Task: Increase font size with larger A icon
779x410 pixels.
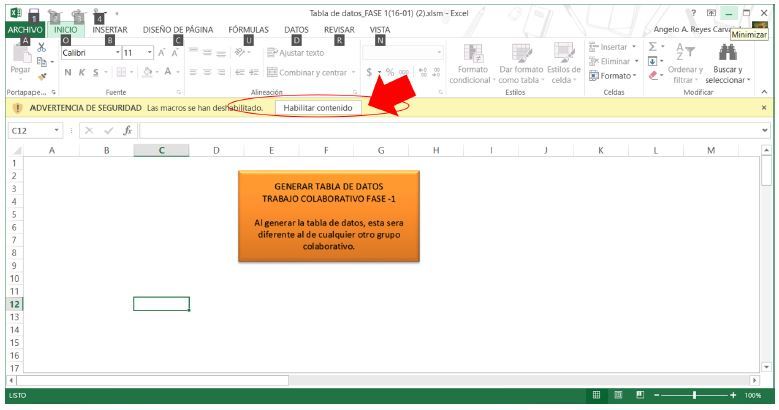Action: point(161,53)
